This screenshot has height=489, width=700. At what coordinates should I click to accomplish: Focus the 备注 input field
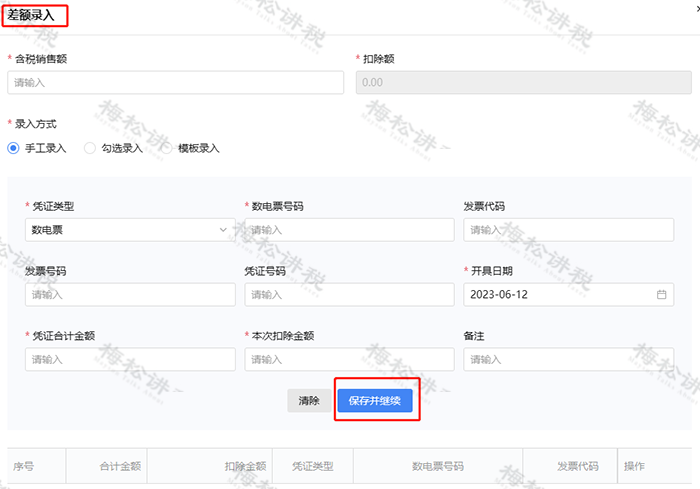pos(568,359)
